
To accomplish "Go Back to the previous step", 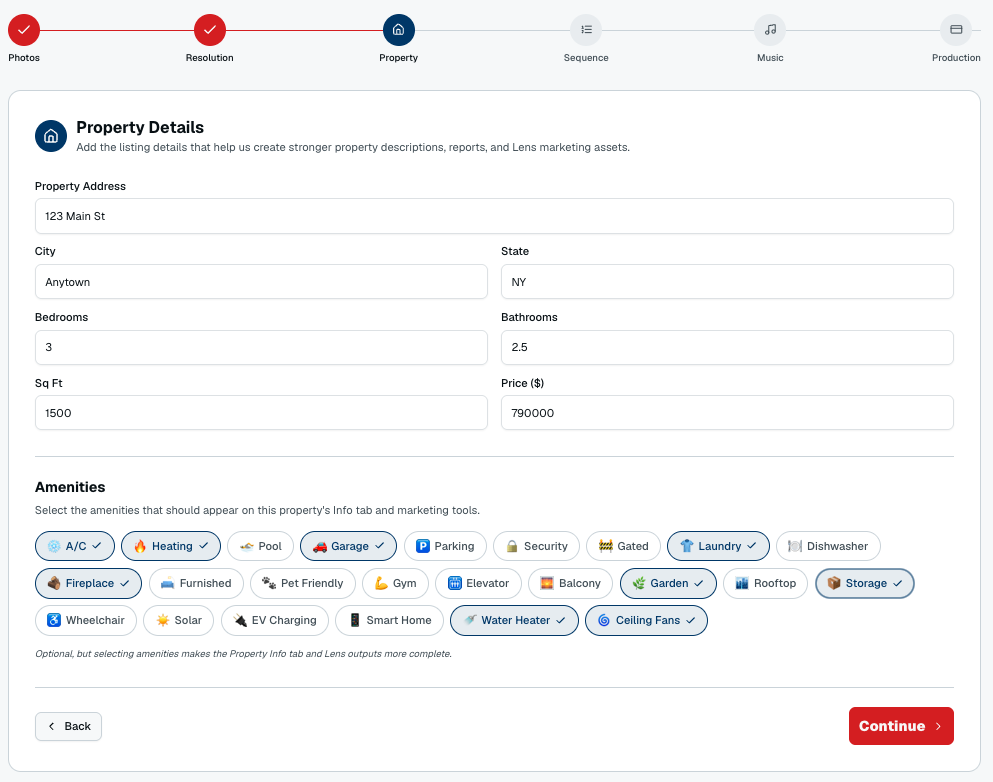I will pyautogui.click(x=68, y=726).
